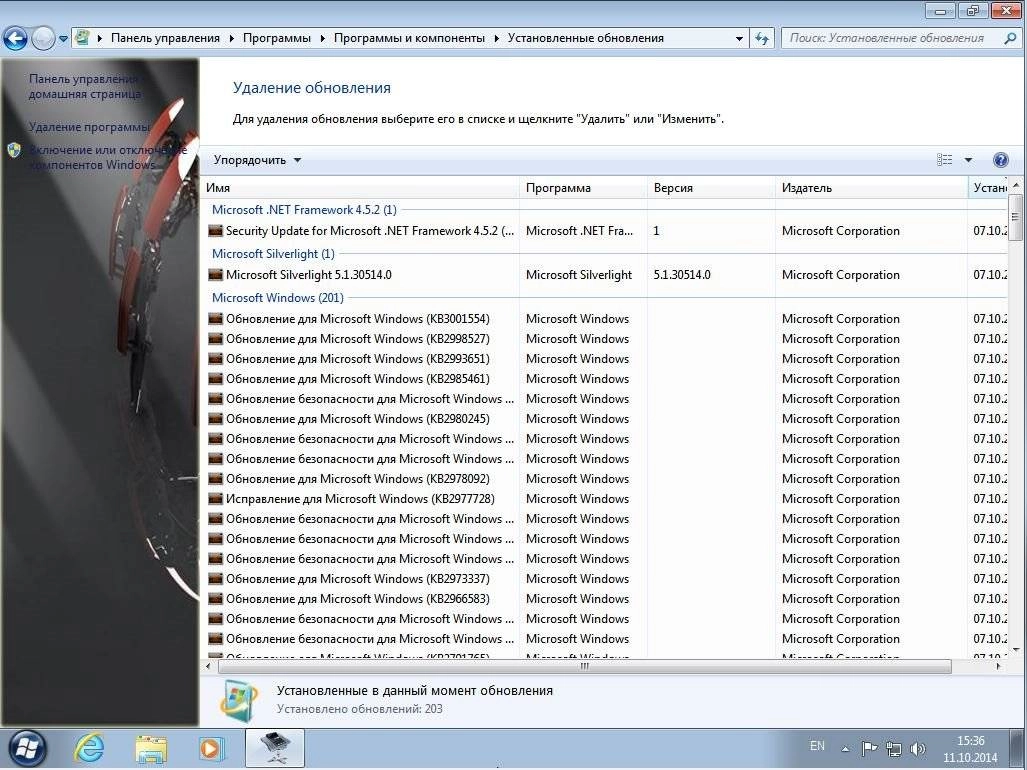
Task: Select 'Программы и компоненты' breadcrumb
Action: 409,38
